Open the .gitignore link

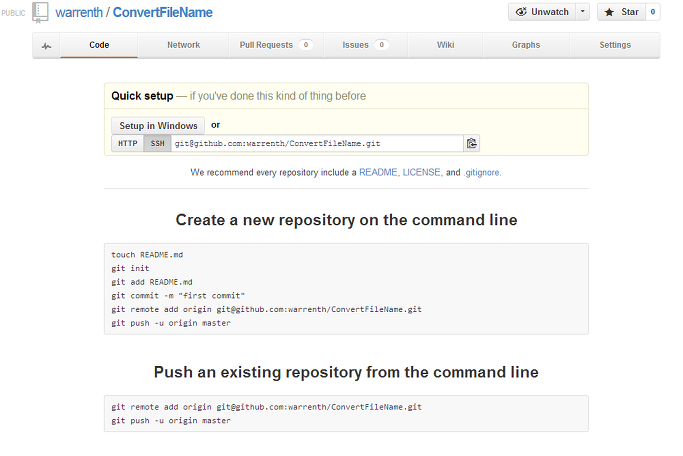(x=481, y=172)
